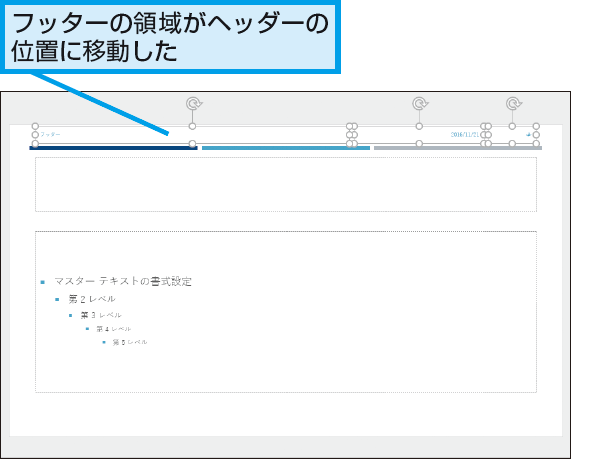
Task: Click the callout text フッターの領域がヘッダーの位置に移動した
Action: click(168, 37)
